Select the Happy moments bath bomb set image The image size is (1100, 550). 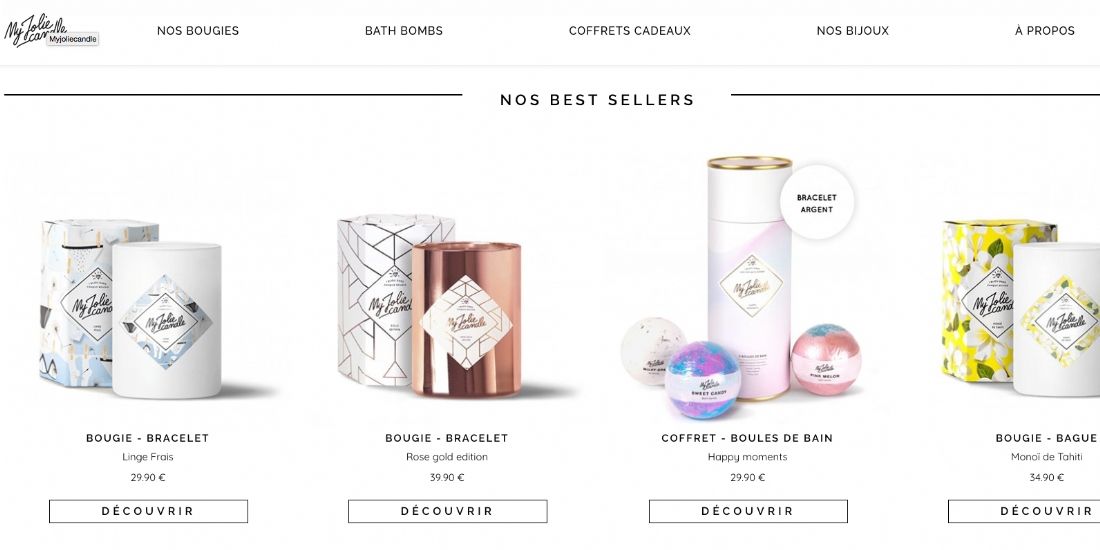pos(741,288)
